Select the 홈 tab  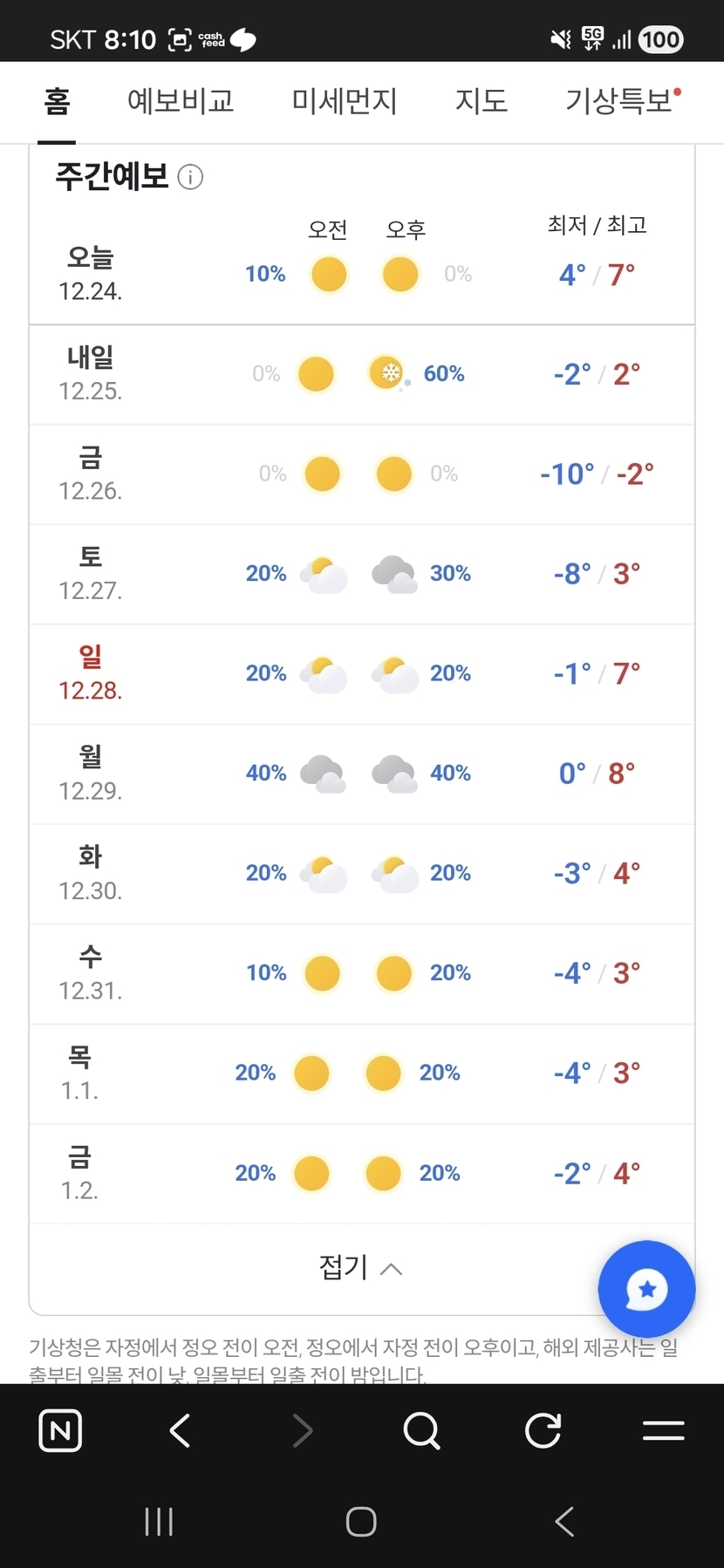coord(57,101)
